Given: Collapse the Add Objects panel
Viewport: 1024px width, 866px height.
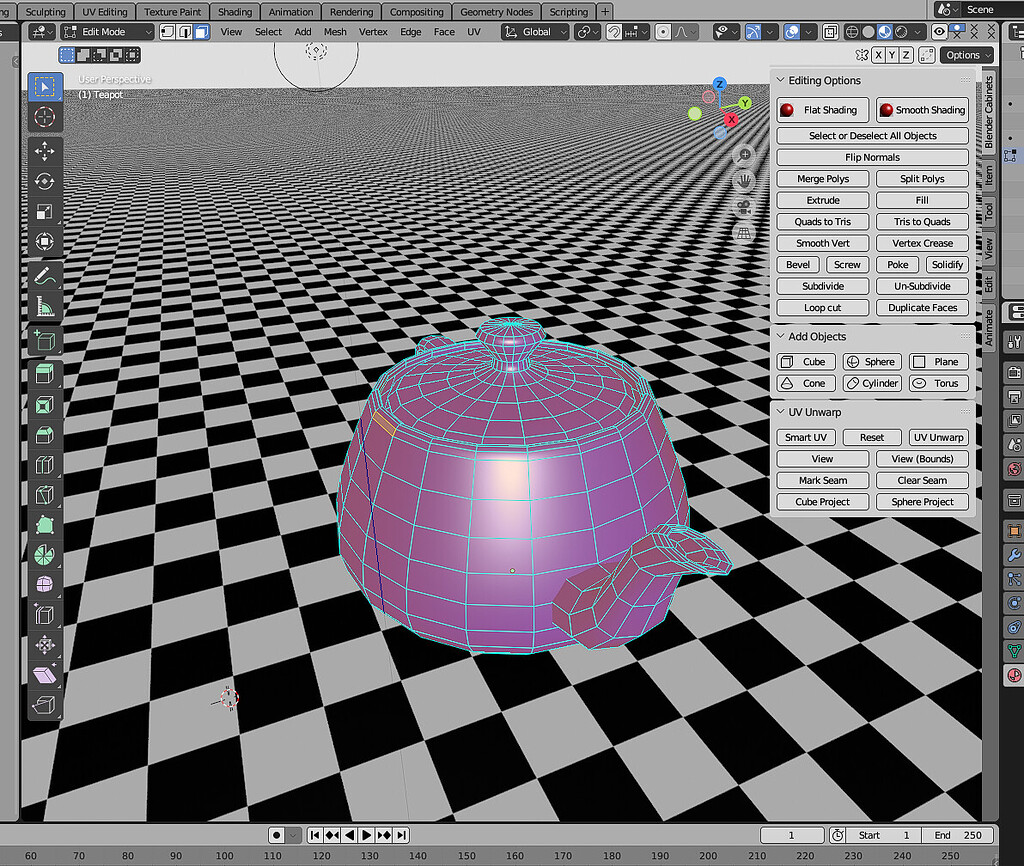Looking at the screenshot, I should point(780,336).
